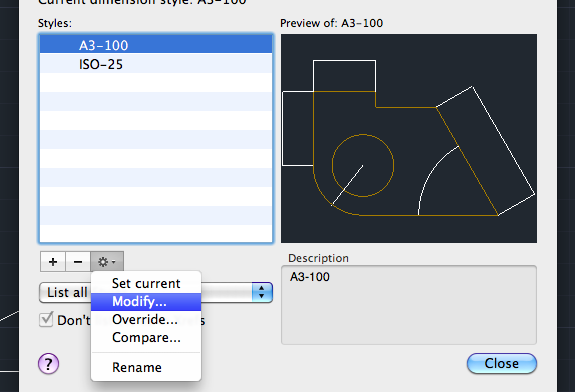Click inside the Description text box

coord(409,305)
